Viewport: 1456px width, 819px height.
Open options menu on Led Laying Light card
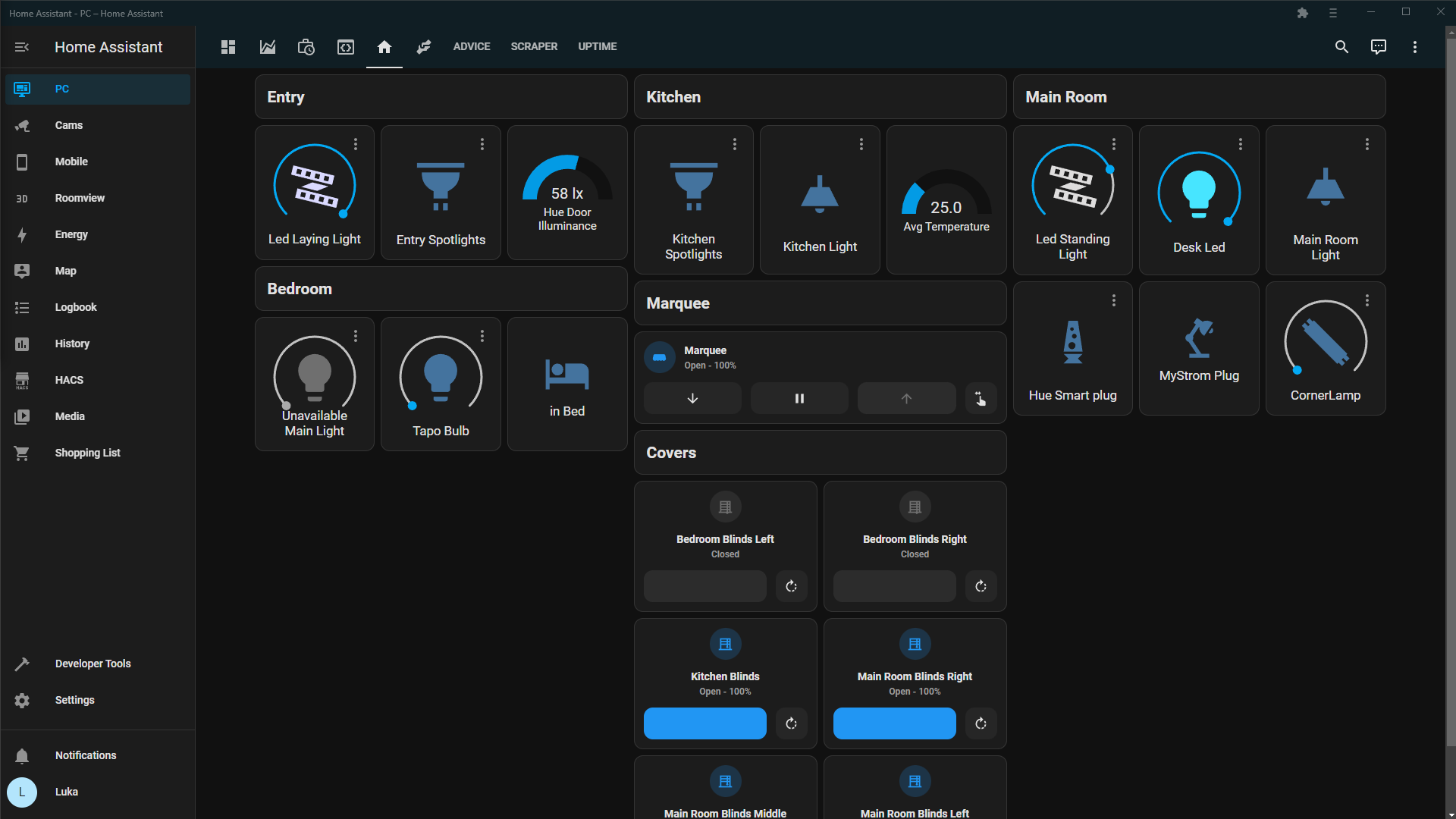(356, 143)
